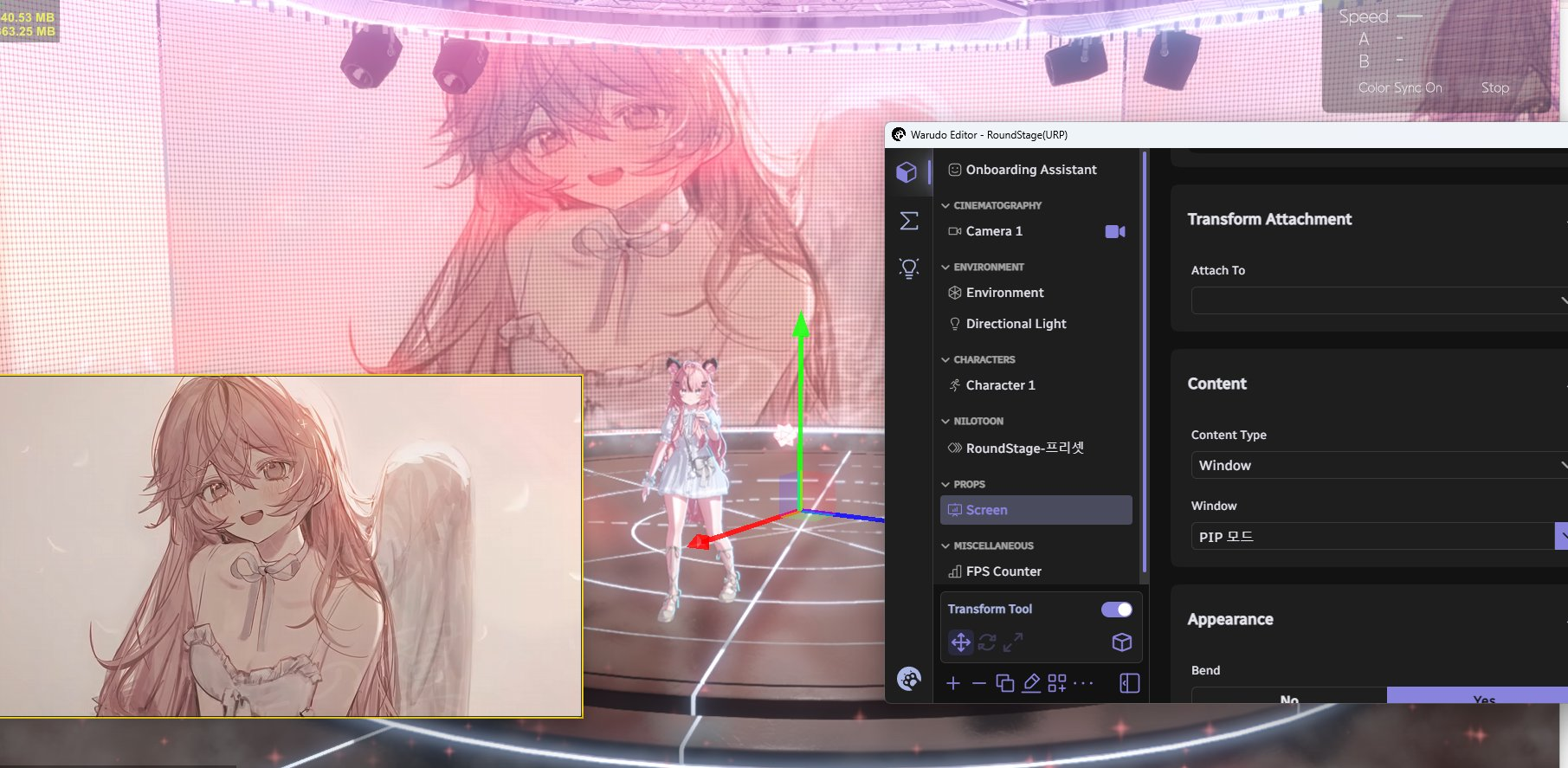Viewport: 1568px width, 768px height.
Task: Click the red X-axis gizmo arrow
Action: (700, 542)
